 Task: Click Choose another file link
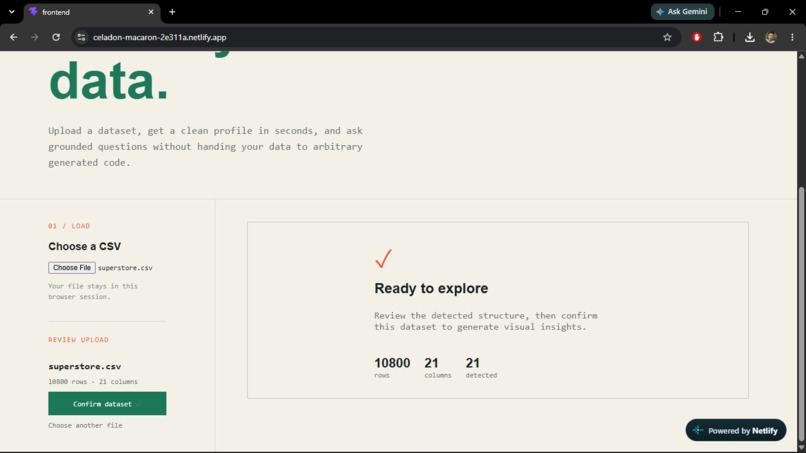coord(85,425)
